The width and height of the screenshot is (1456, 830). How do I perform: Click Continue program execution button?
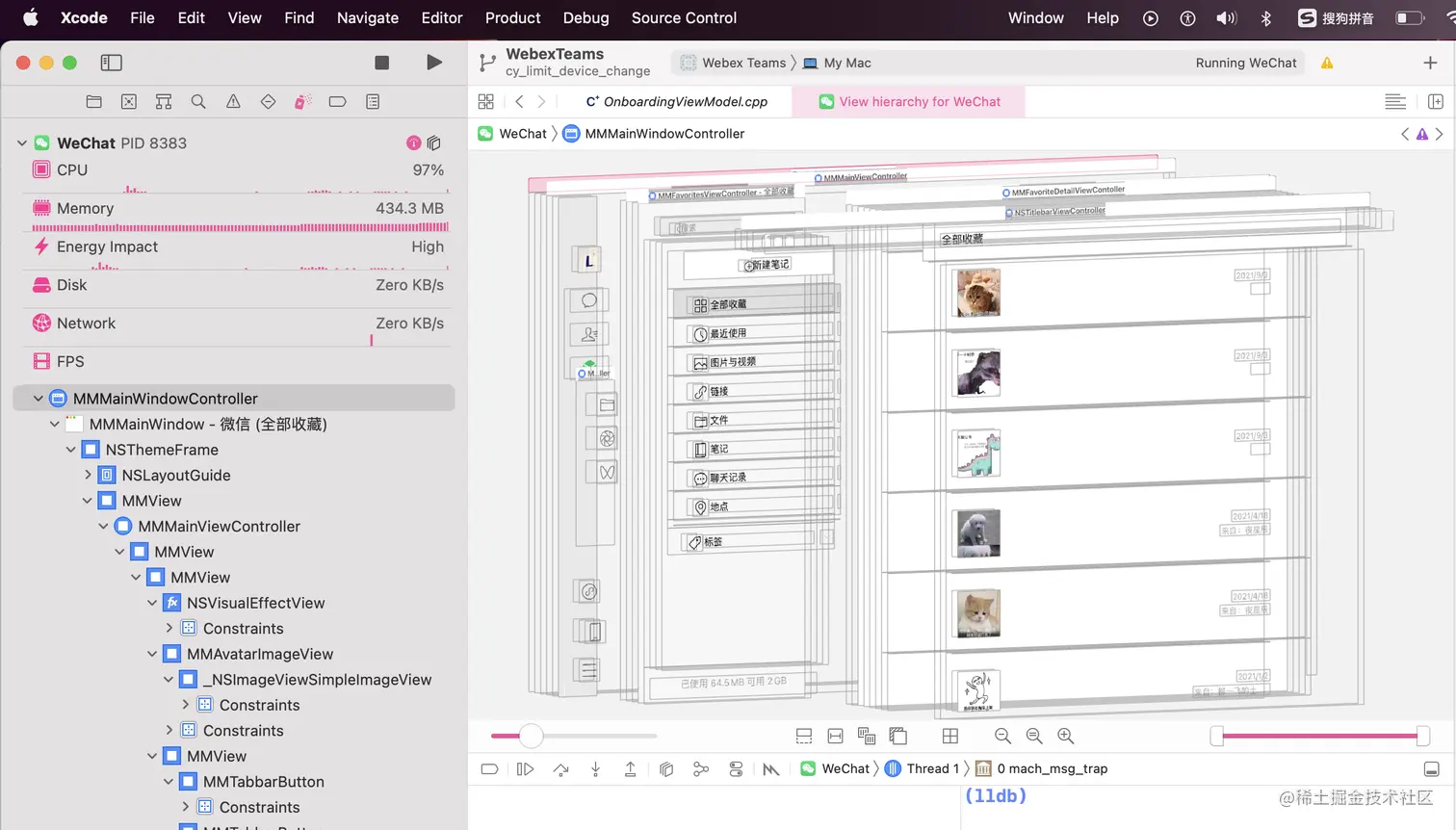pyautogui.click(x=525, y=768)
